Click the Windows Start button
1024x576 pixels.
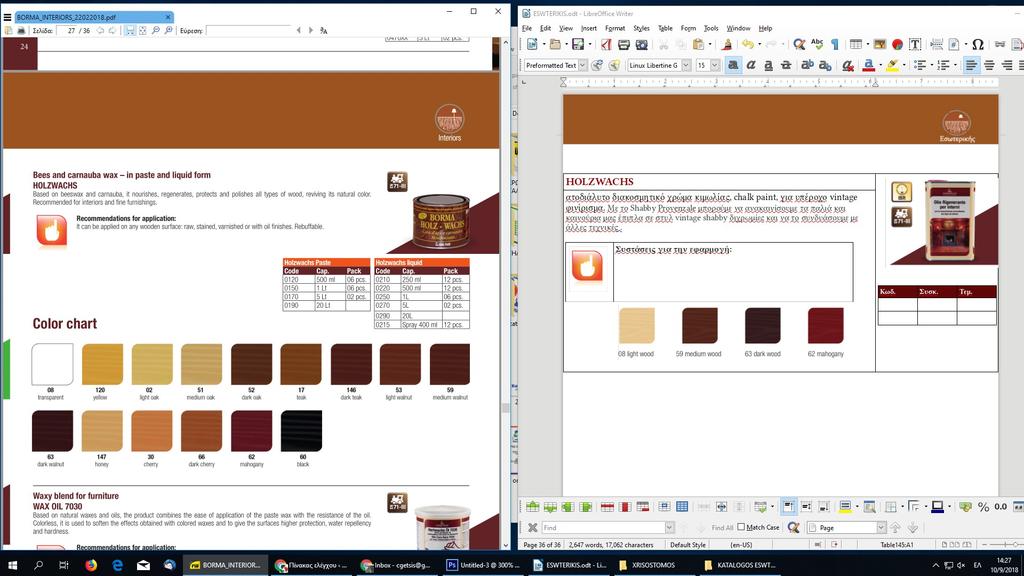pyautogui.click(x=12, y=565)
